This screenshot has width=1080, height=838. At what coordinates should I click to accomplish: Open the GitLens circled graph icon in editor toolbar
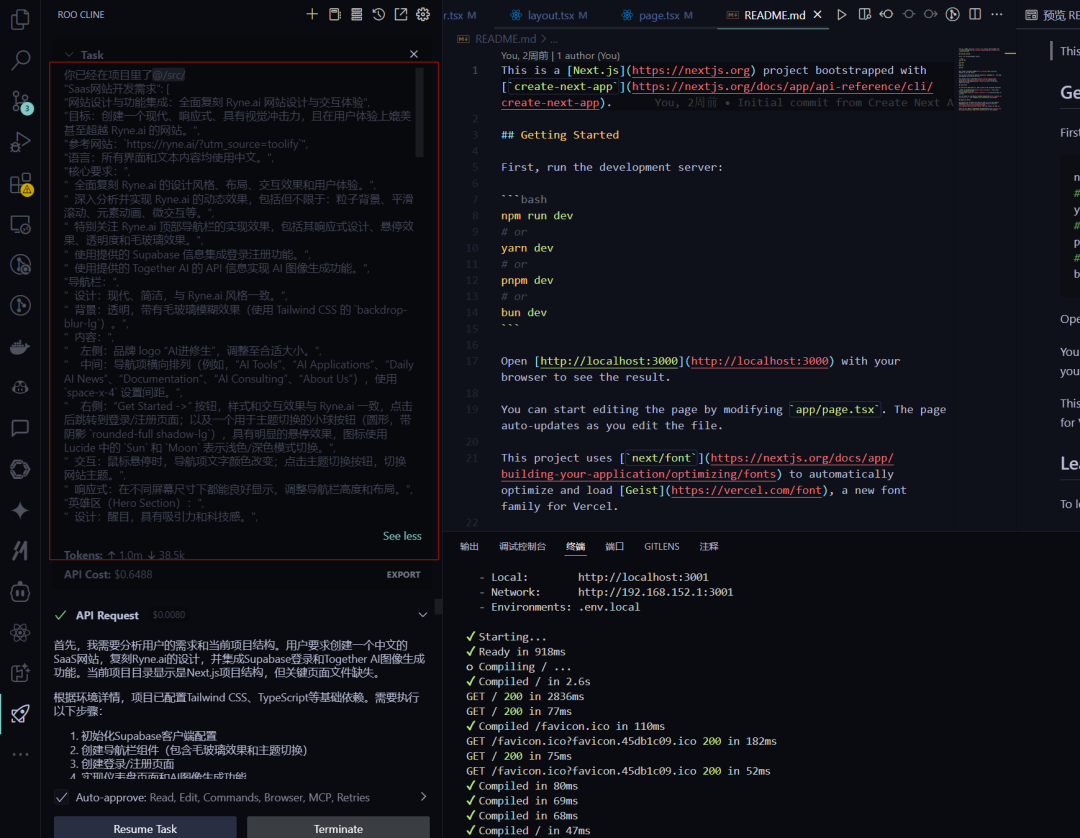953,14
